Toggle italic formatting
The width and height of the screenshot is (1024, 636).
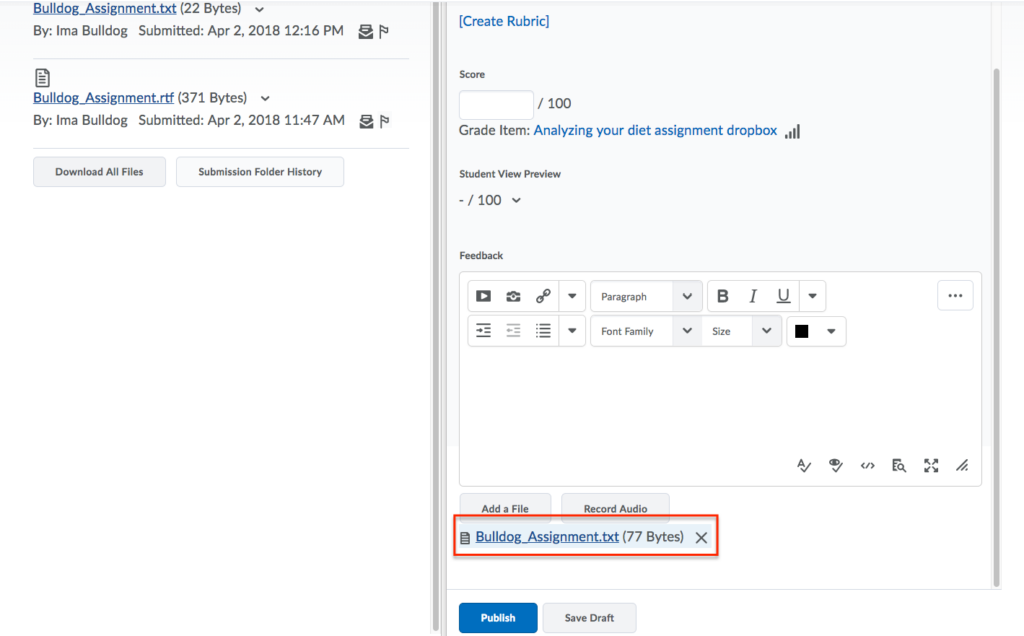click(753, 296)
